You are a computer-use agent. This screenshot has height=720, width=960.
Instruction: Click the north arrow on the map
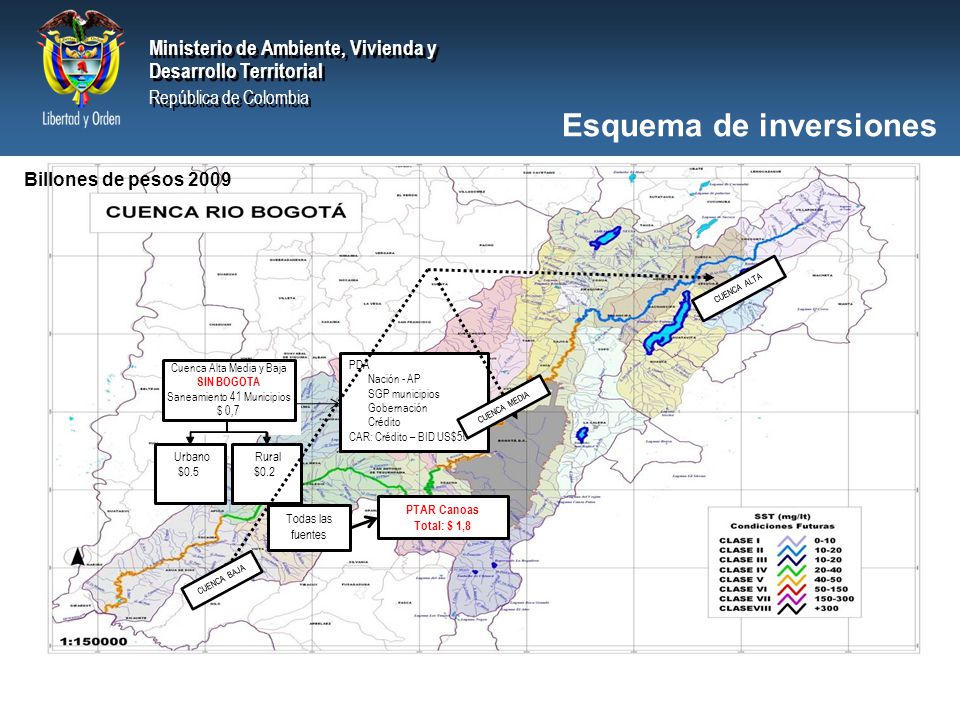click(x=78, y=557)
